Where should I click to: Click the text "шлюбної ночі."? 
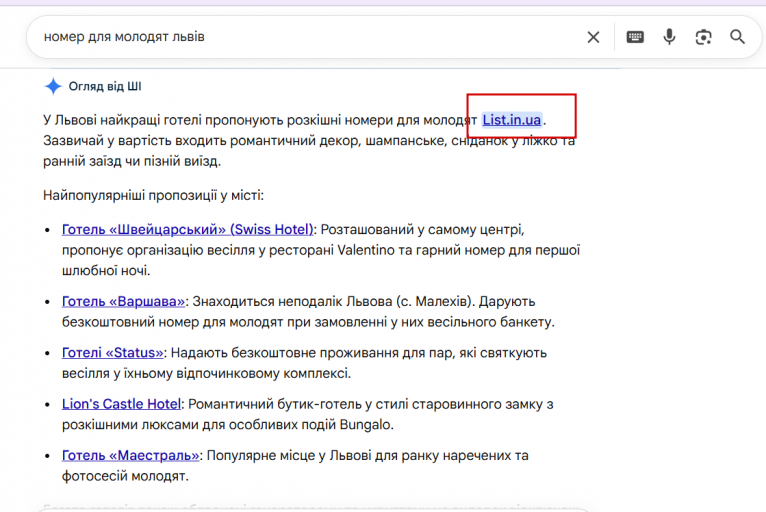tap(106, 271)
